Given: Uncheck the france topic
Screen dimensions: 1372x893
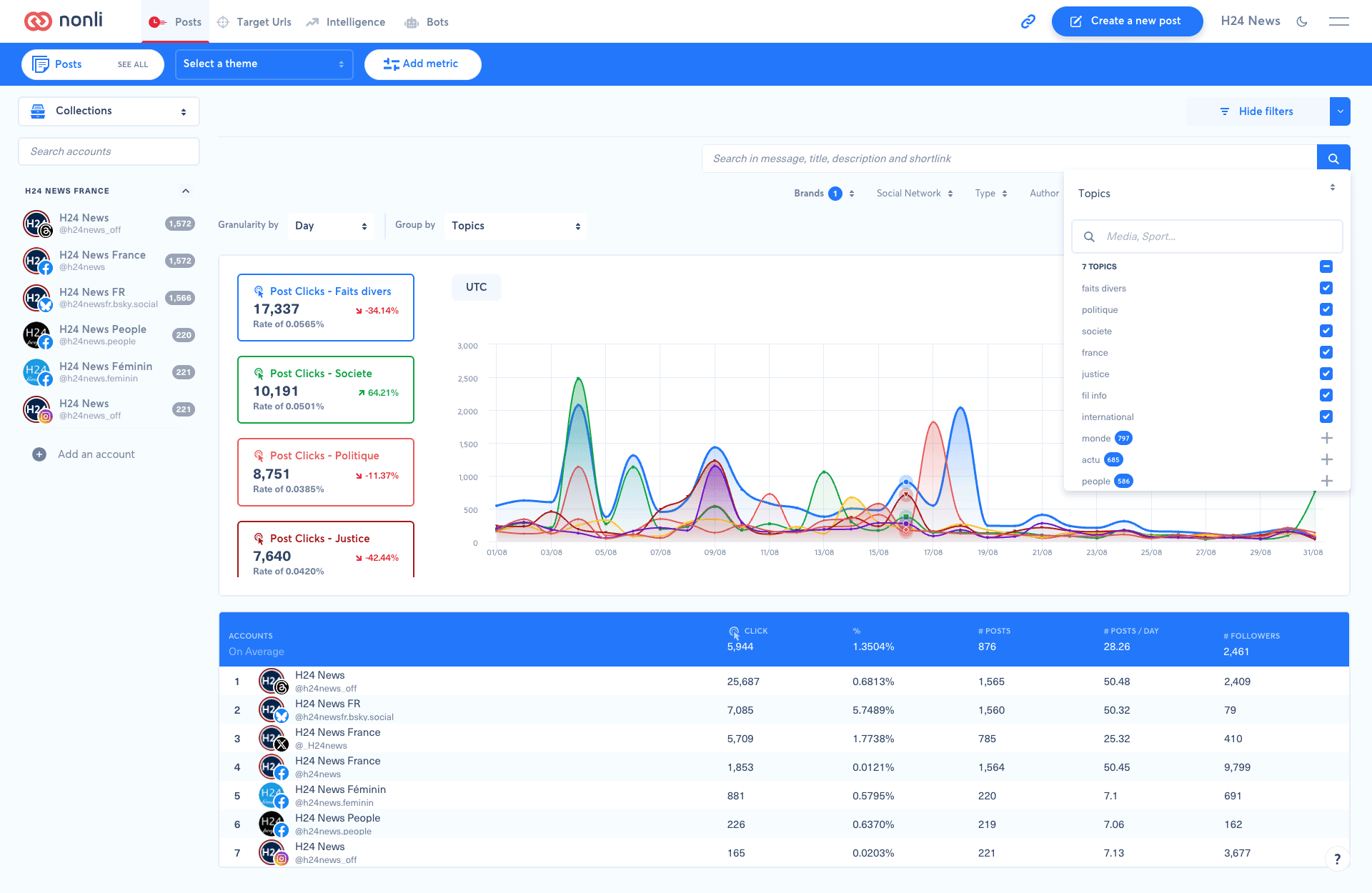Looking at the screenshot, I should pos(1326,352).
